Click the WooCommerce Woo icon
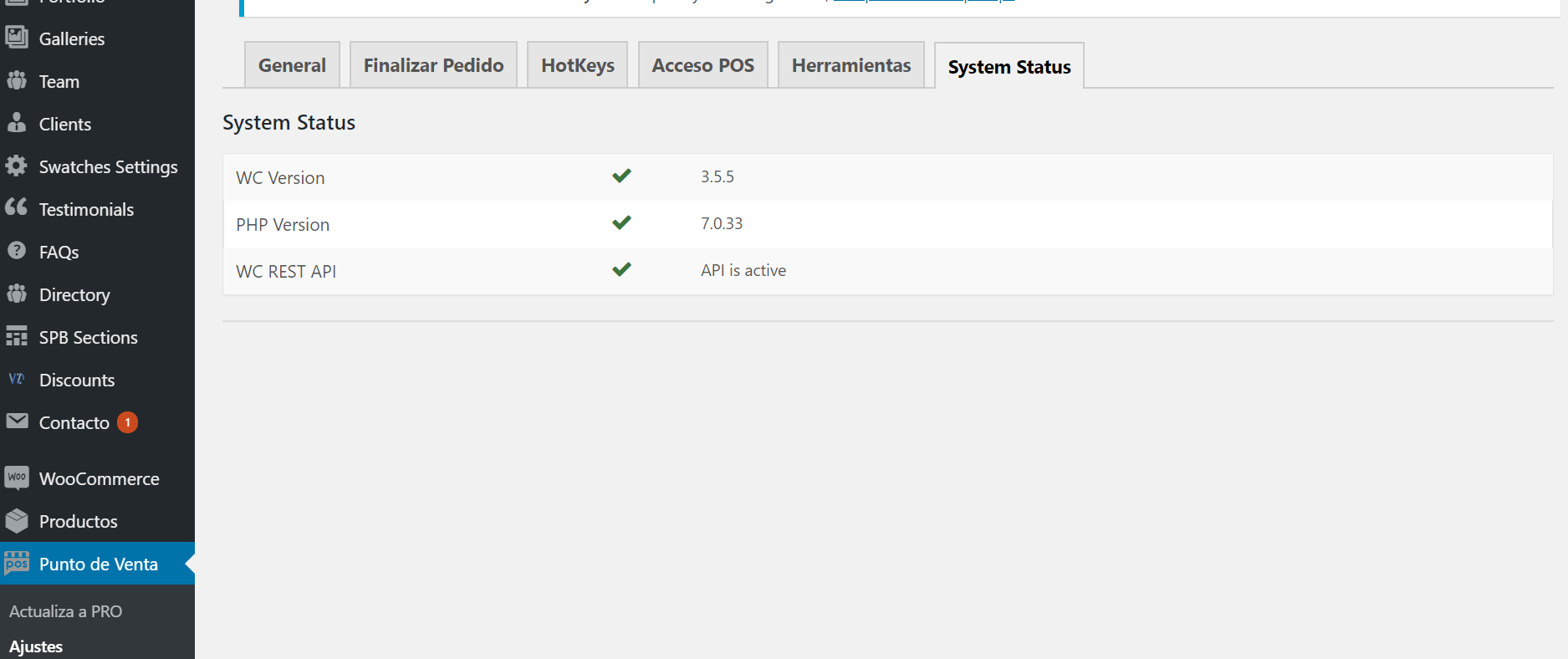The height and width of the screenshot is (659, 1568). (17, 478)
